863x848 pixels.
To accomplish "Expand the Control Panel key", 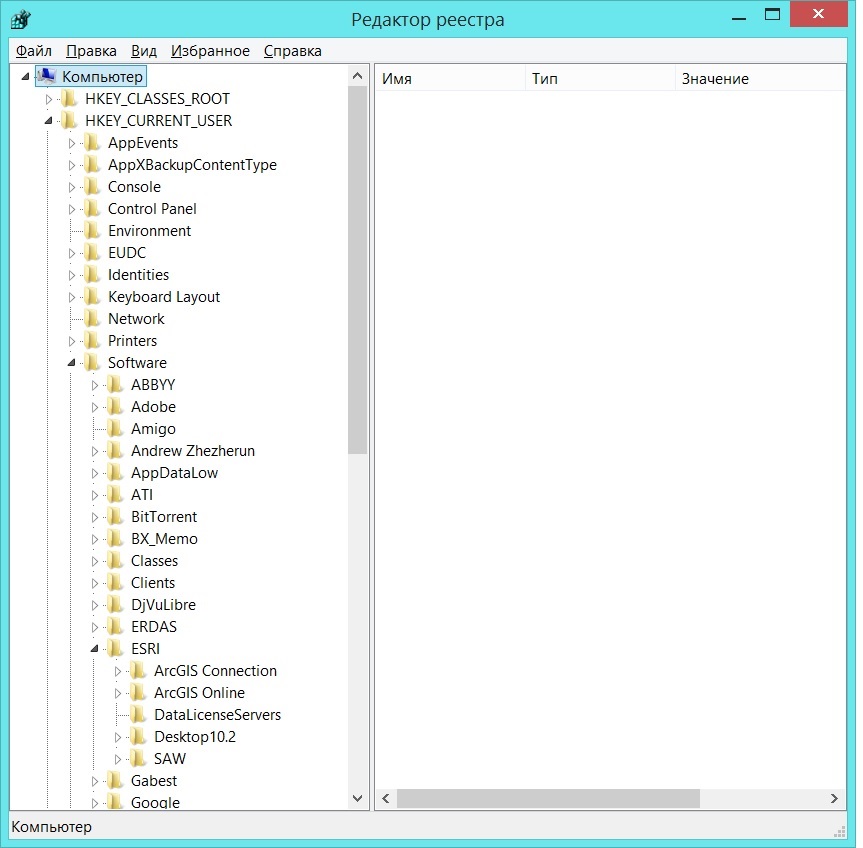I will (72, 209).
